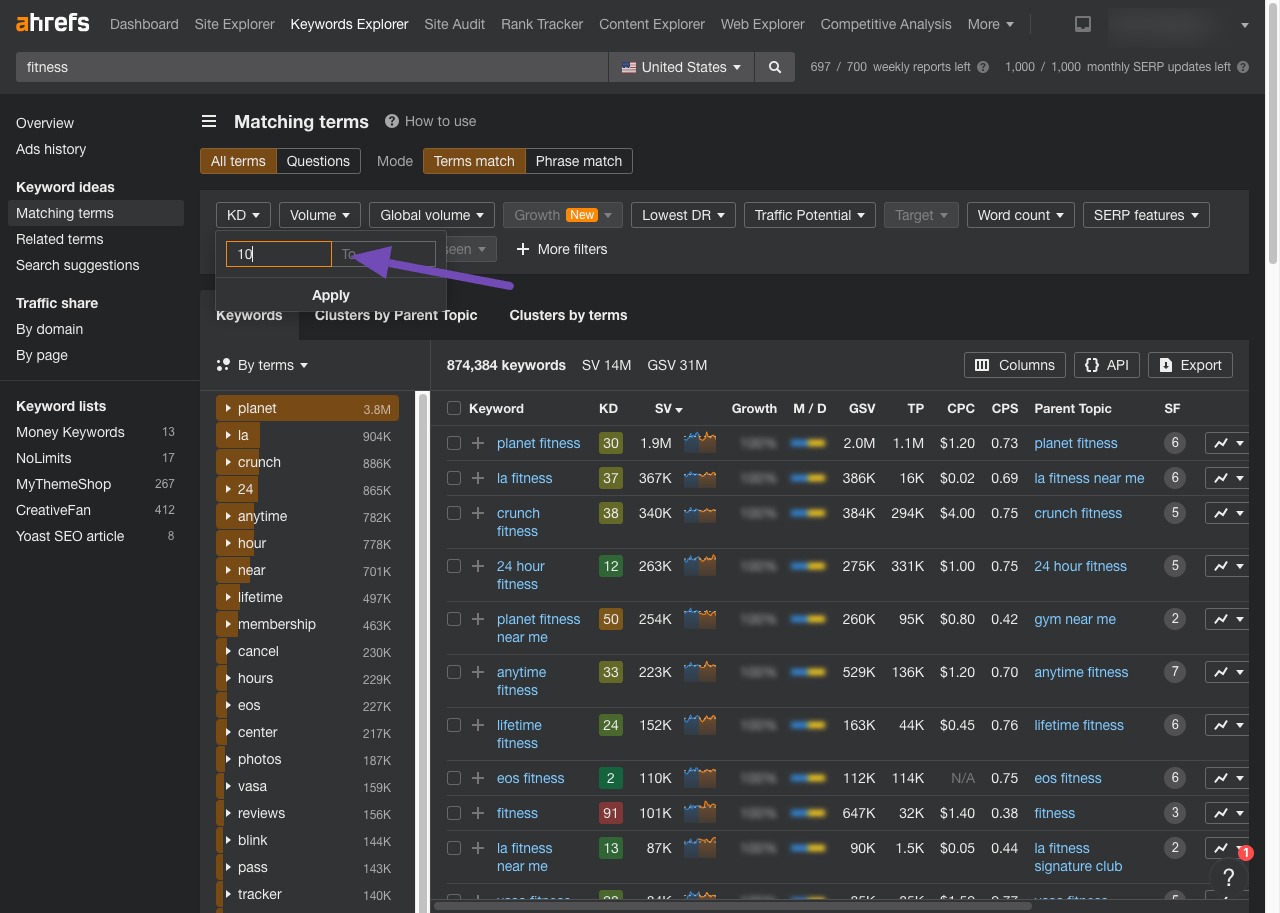
Task: Apply the KD filter
Action: pyautogui.click(x=331, y=295)
